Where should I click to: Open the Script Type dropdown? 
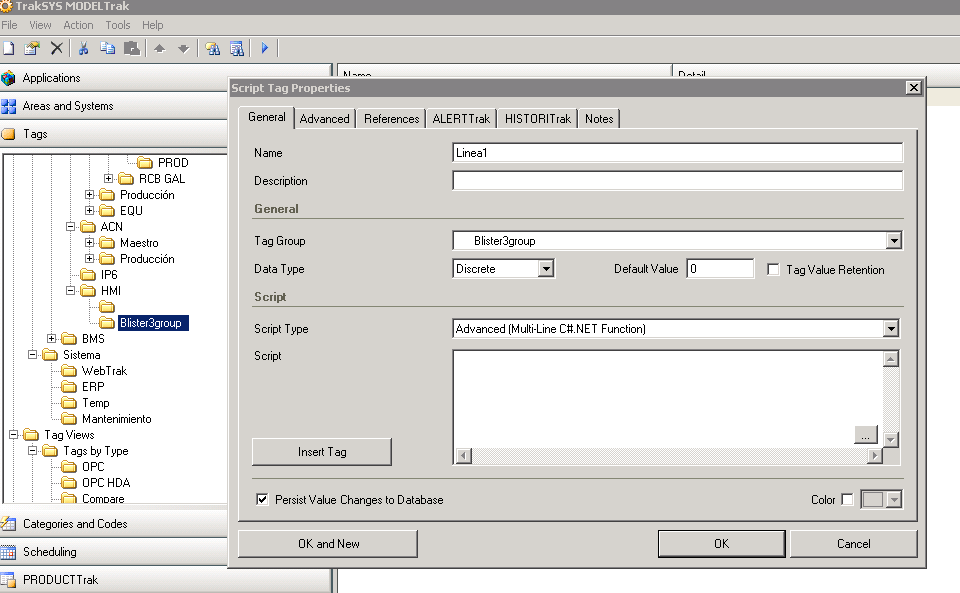pos(891,329)
